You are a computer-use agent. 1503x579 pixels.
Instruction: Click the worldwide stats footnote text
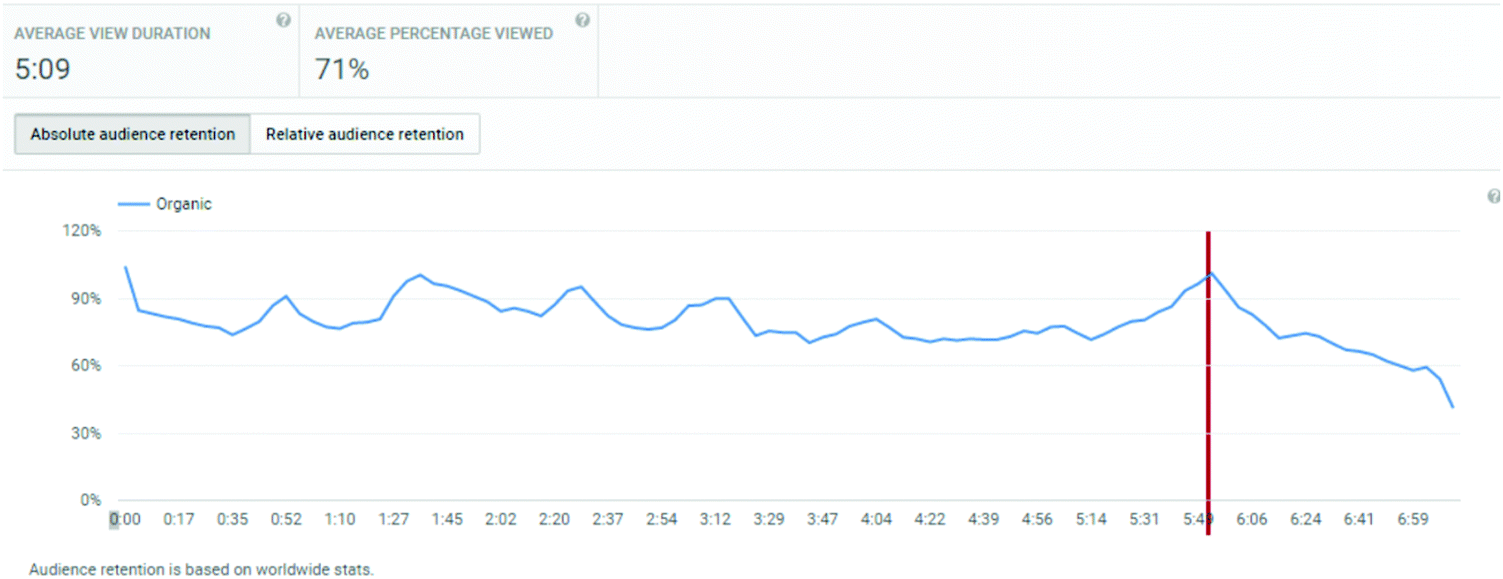(x=201, y=569)
